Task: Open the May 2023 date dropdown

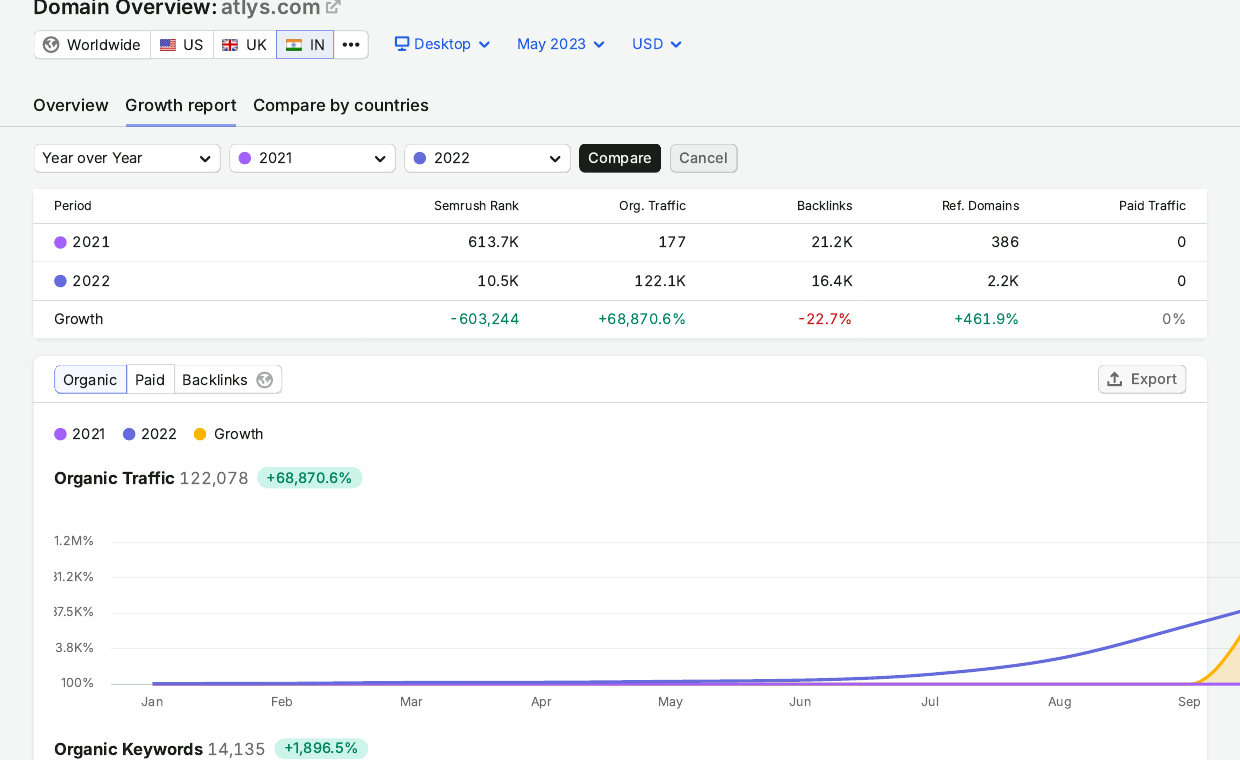Action: tap(561, 44)
